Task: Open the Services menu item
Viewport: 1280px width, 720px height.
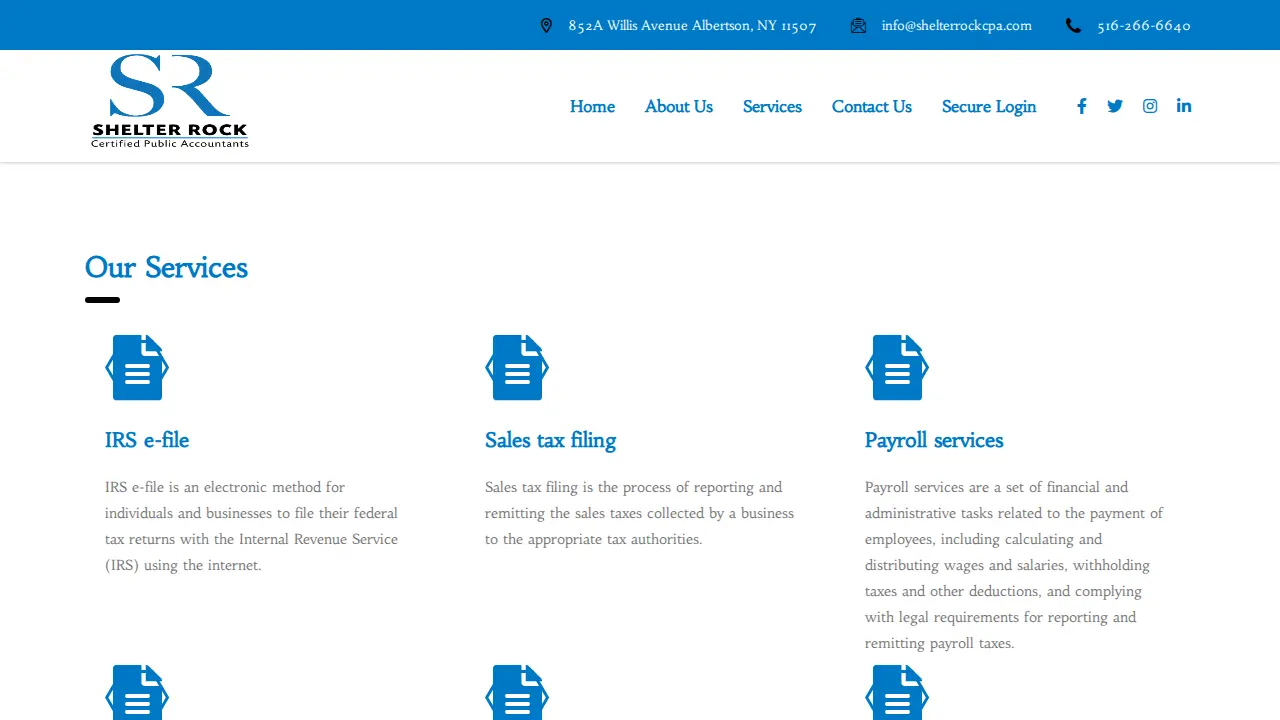Action: 772,106
